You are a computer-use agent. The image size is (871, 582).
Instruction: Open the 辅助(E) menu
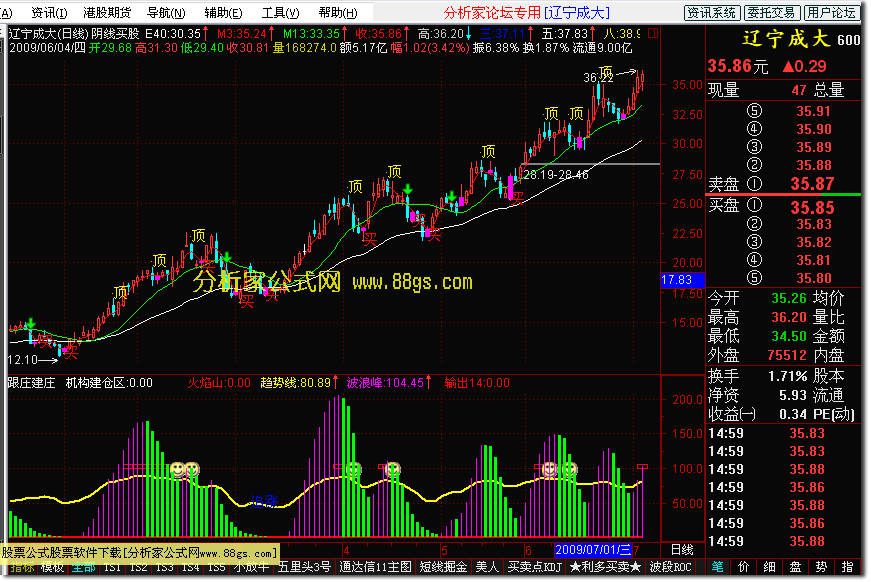pyautogui.click(x=223, y=12)
